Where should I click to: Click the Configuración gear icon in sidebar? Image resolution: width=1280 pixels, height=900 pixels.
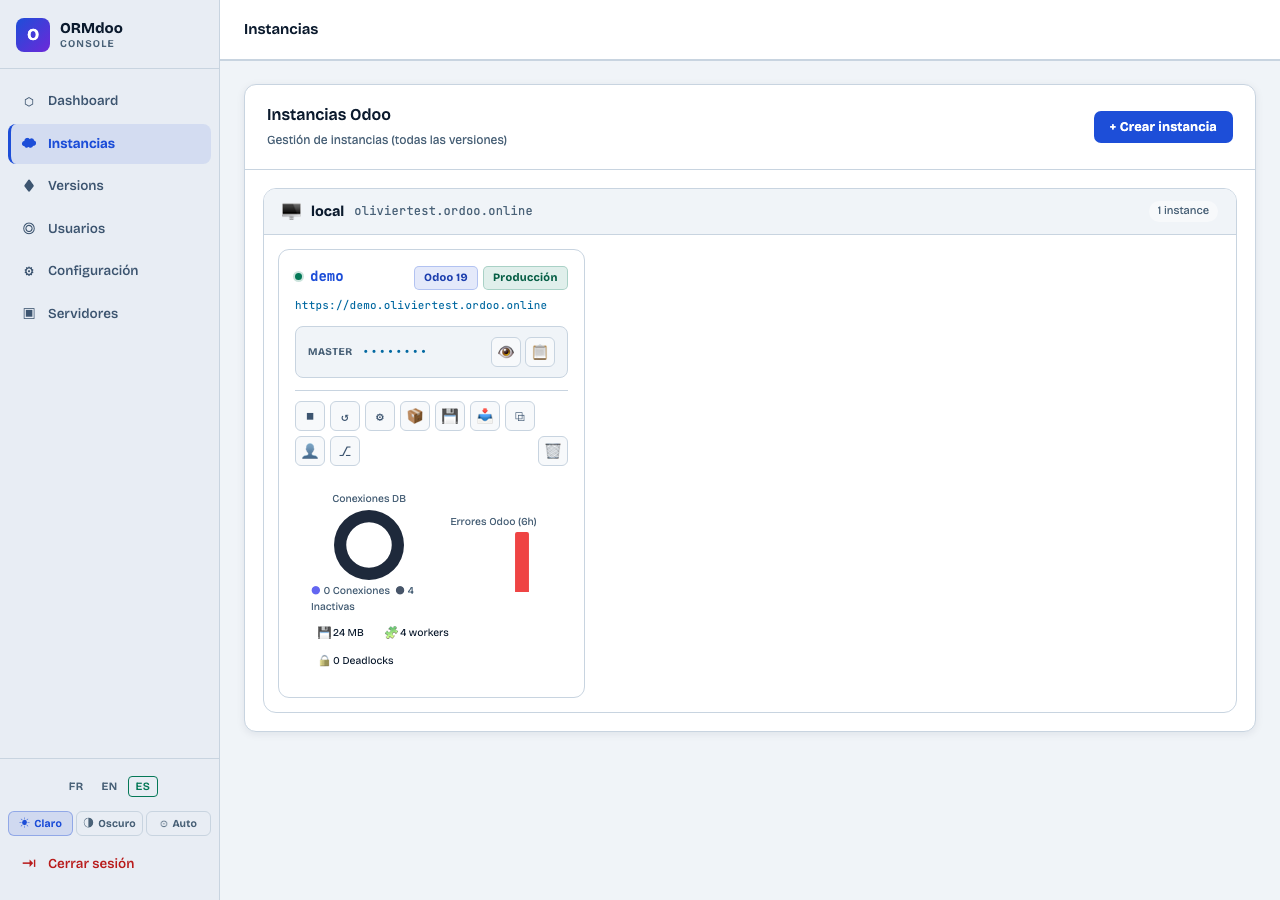coord(29,271)
